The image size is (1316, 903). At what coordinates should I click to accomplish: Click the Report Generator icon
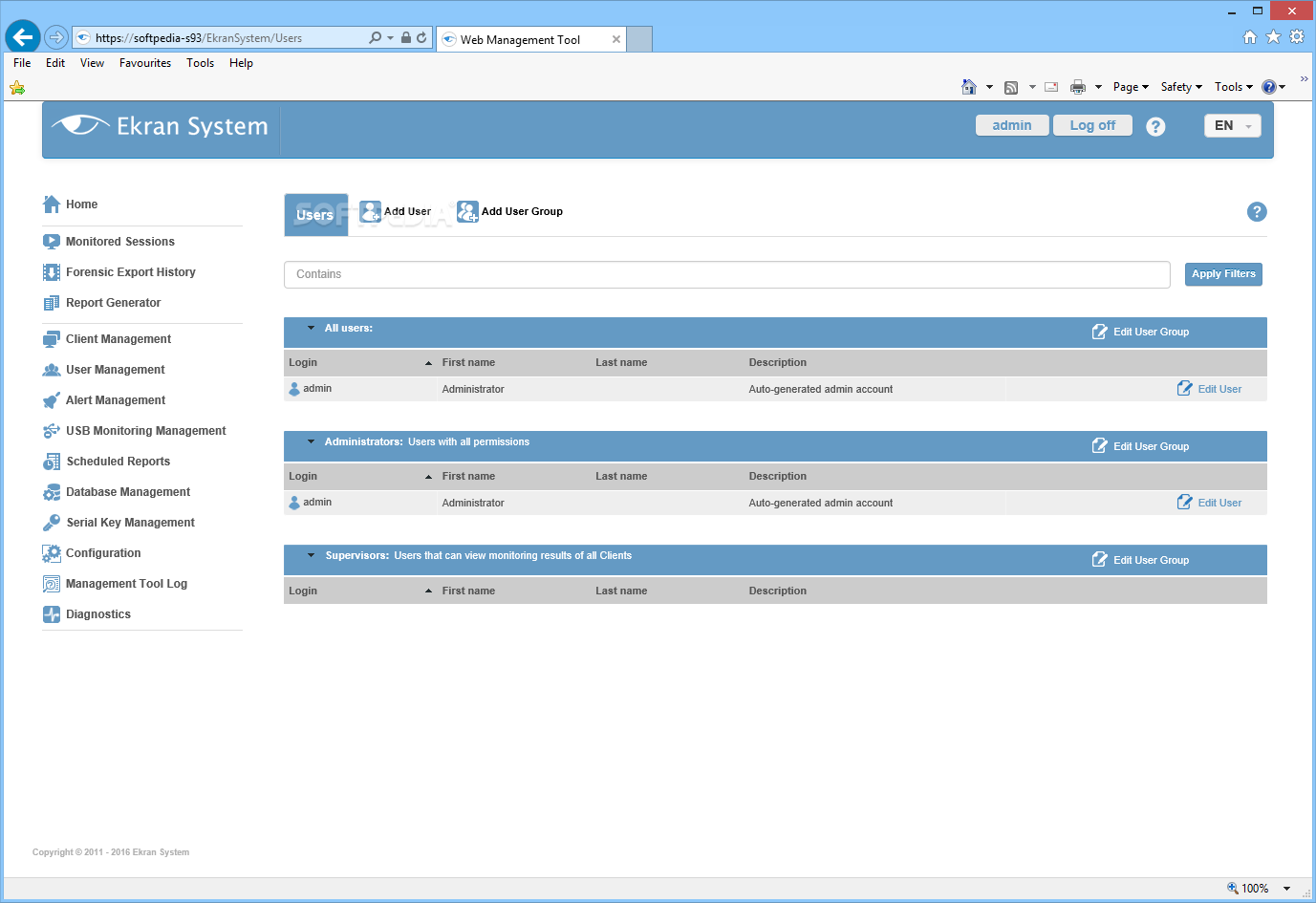[x=52, y=303]
